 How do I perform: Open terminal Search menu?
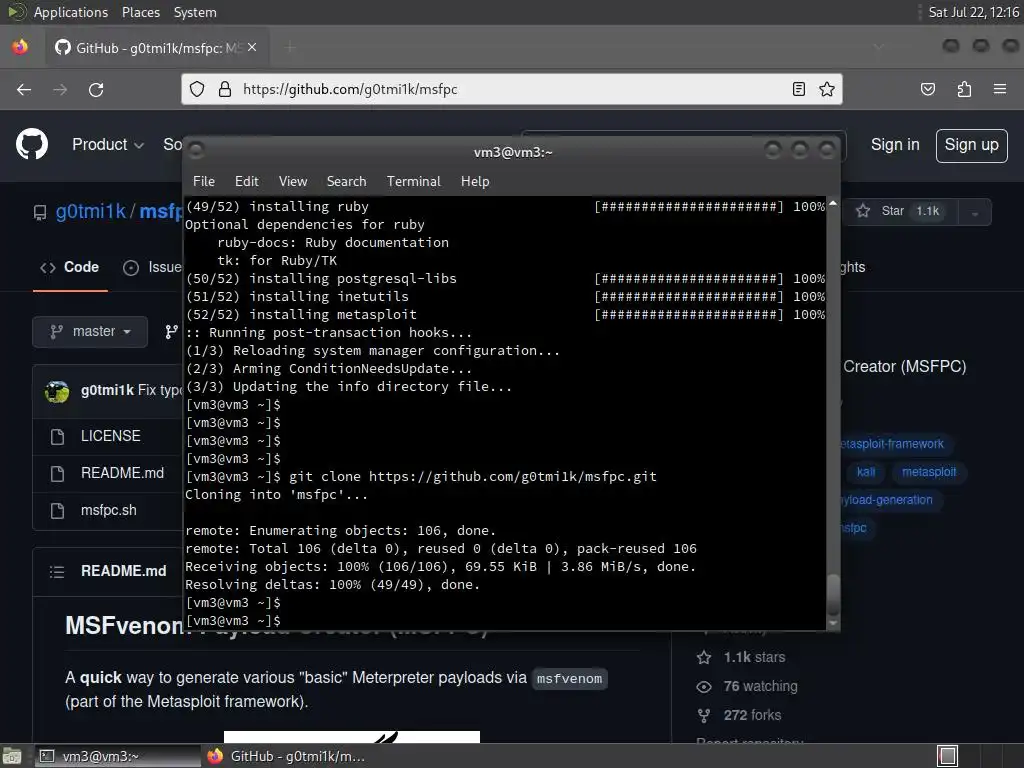(x=346, y=182)
